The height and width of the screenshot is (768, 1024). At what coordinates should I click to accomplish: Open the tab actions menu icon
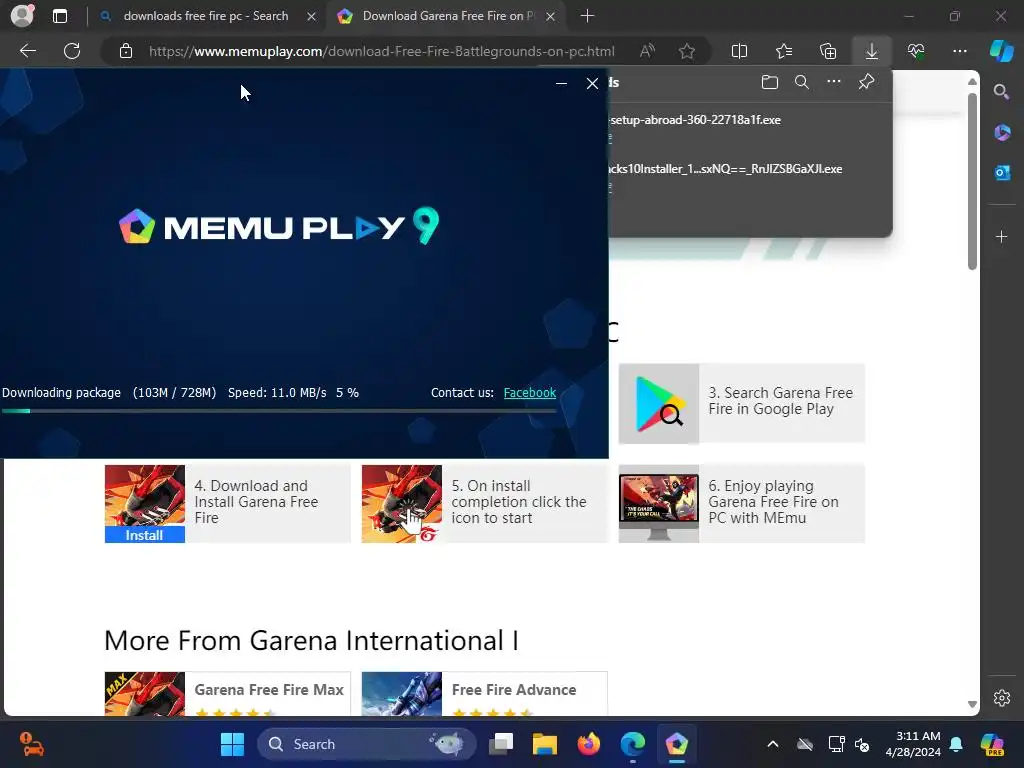(x=59, y=16)
